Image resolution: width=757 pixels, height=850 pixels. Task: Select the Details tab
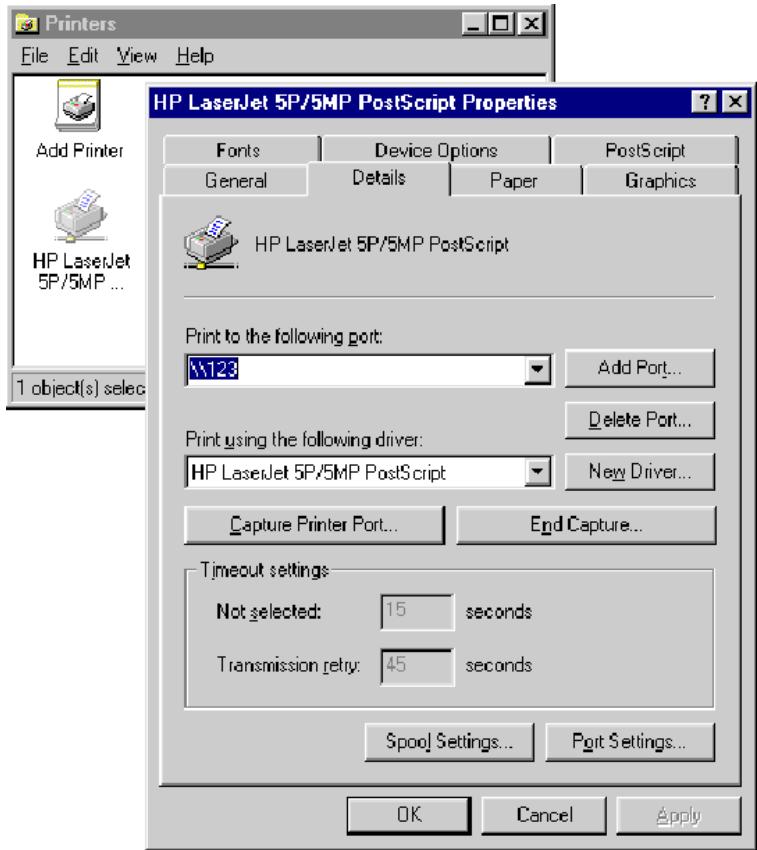(x=378, y=177)
